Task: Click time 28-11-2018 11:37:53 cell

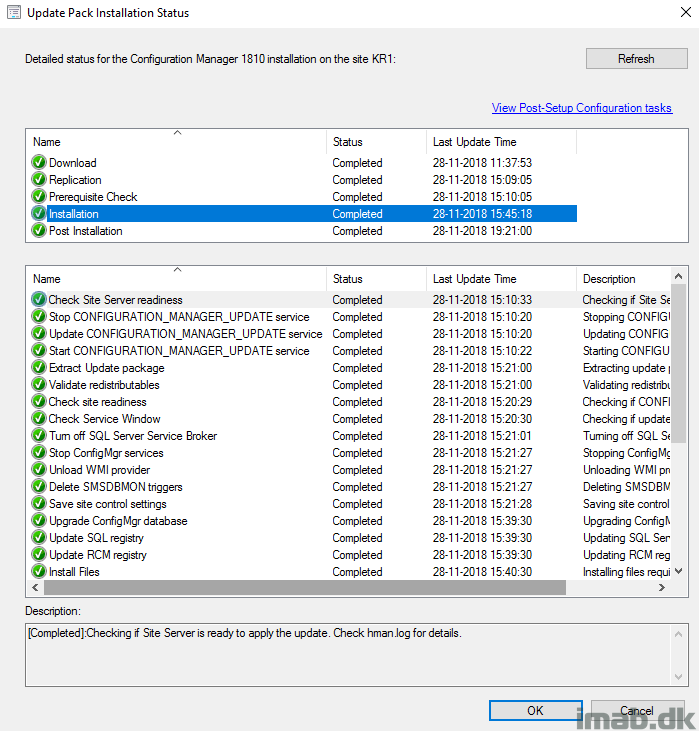Action: coord(482,163)
